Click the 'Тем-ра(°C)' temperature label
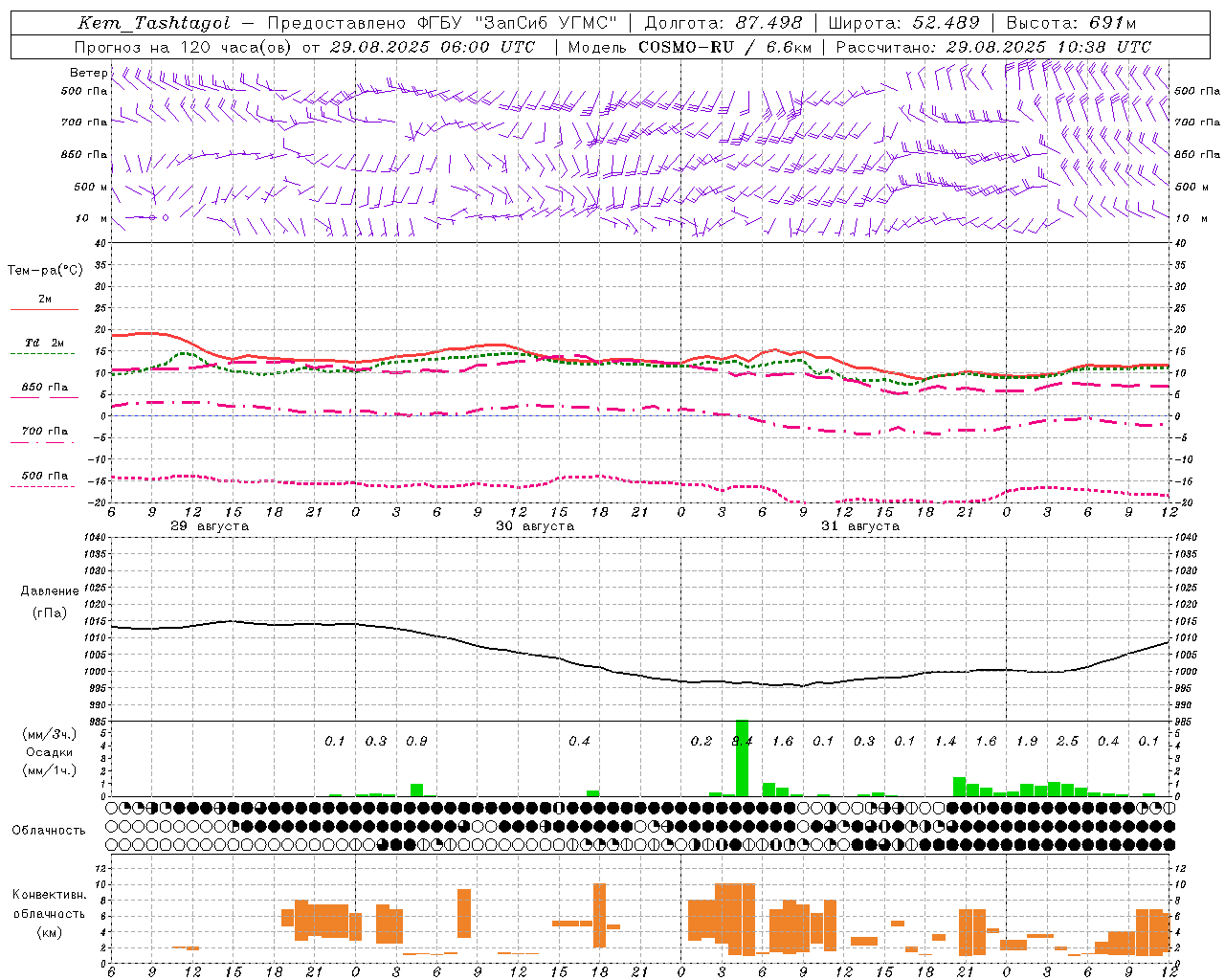Screen dimensions: 1225x980 (45, 271)
